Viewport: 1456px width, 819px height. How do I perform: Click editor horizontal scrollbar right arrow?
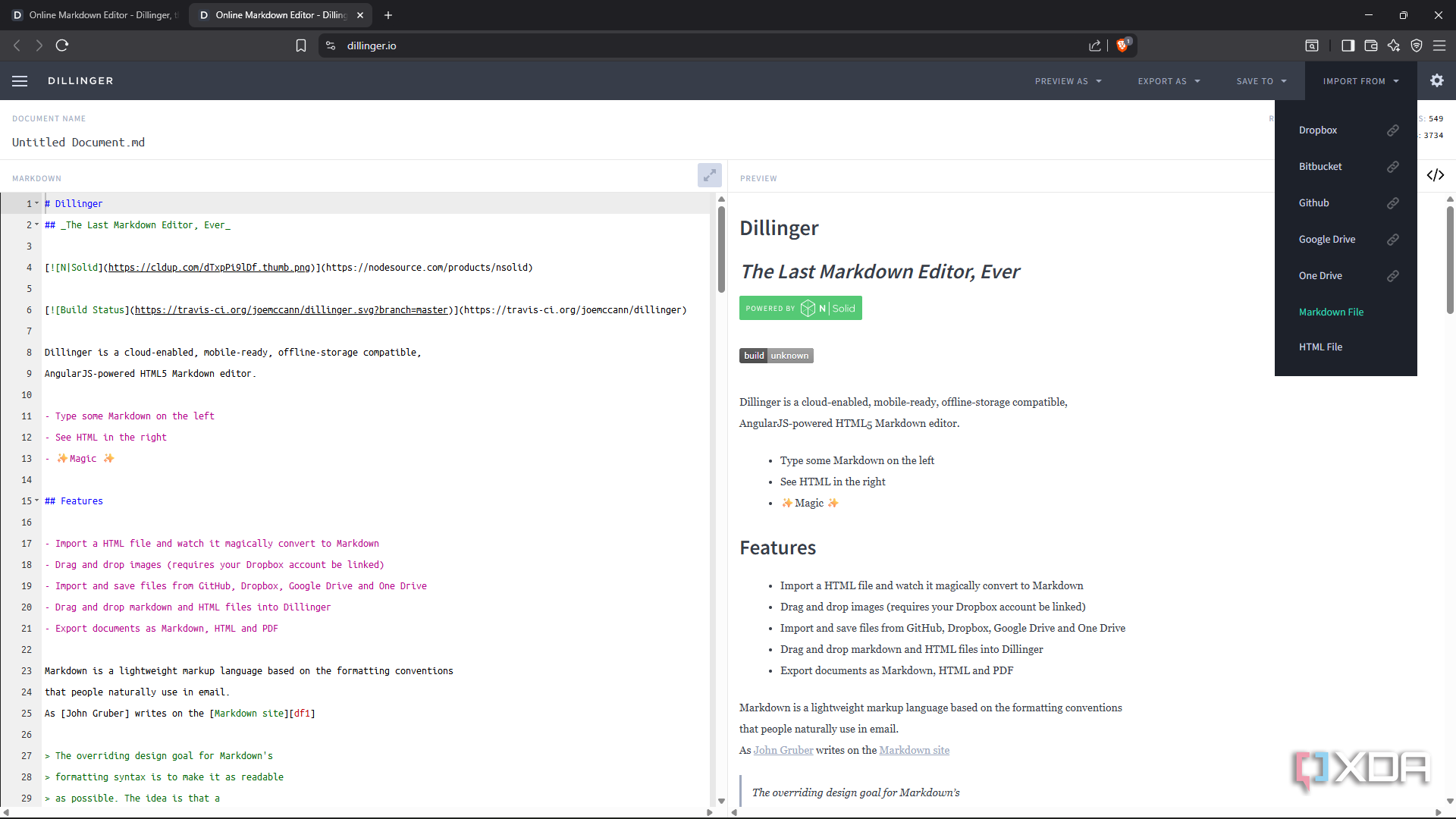710,812
